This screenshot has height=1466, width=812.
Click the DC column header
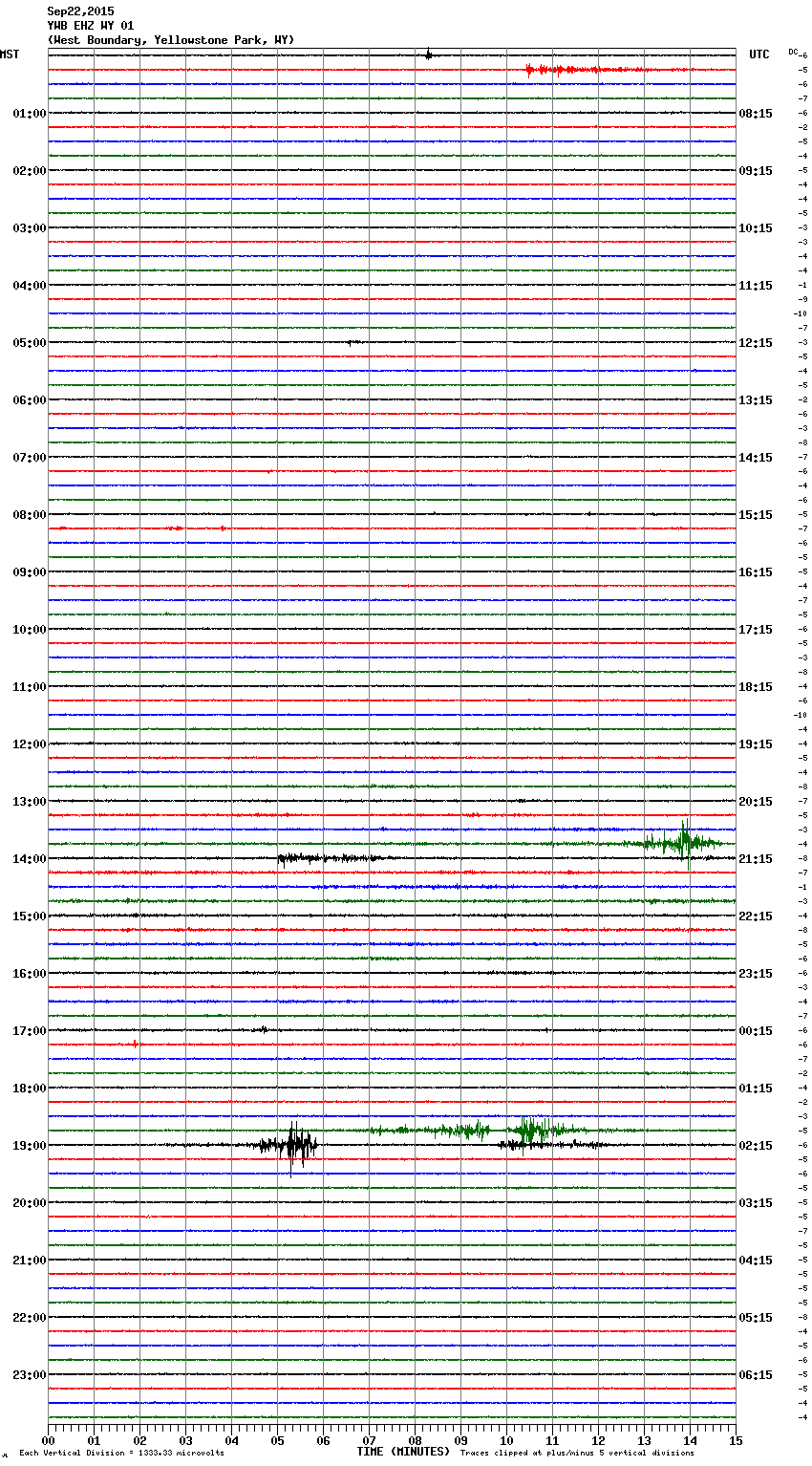tap(793, 52)
